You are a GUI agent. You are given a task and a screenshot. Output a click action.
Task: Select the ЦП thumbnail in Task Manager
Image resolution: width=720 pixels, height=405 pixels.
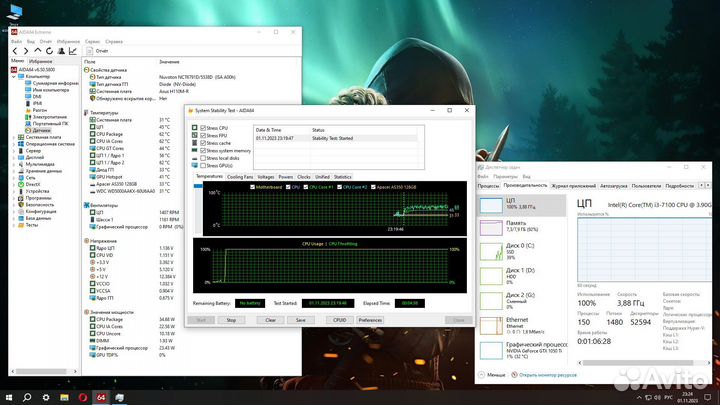point(491,205)
